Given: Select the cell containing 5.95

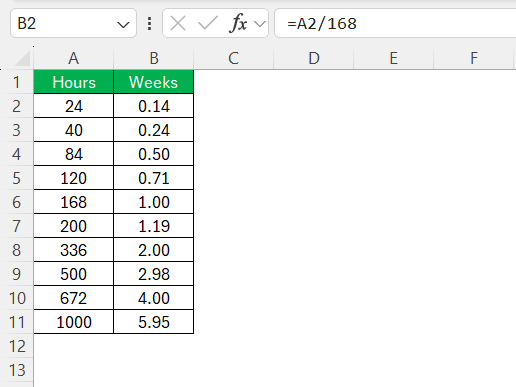Looking at the screenshot, I should (154, 322).
